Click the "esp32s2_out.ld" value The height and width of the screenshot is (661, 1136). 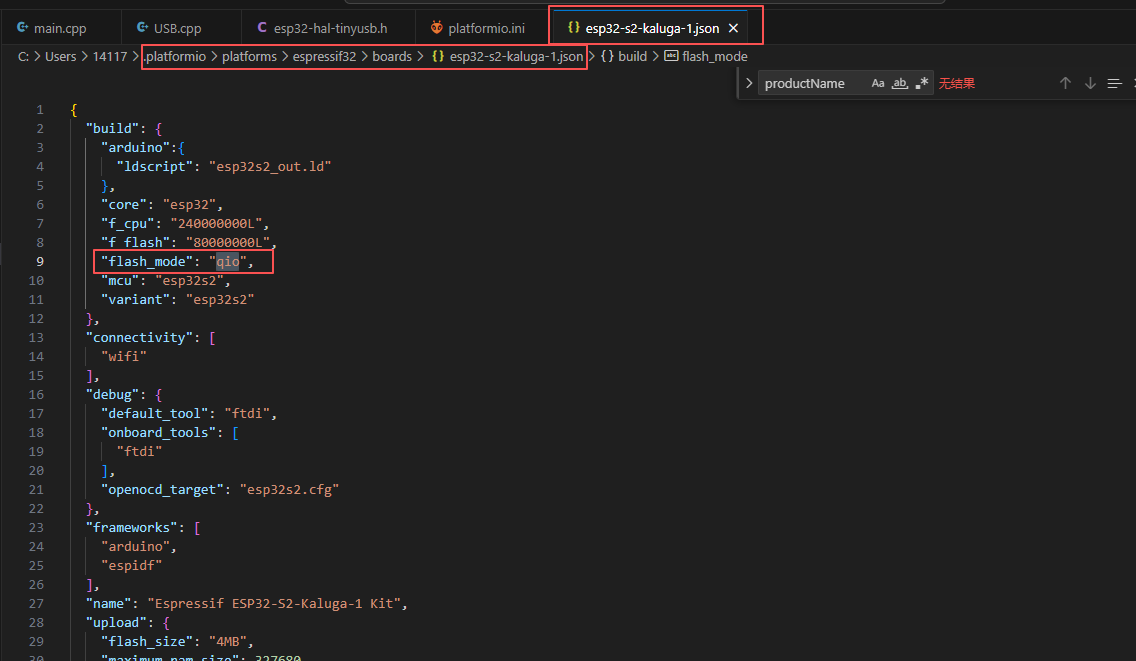[x=270, y=167]
